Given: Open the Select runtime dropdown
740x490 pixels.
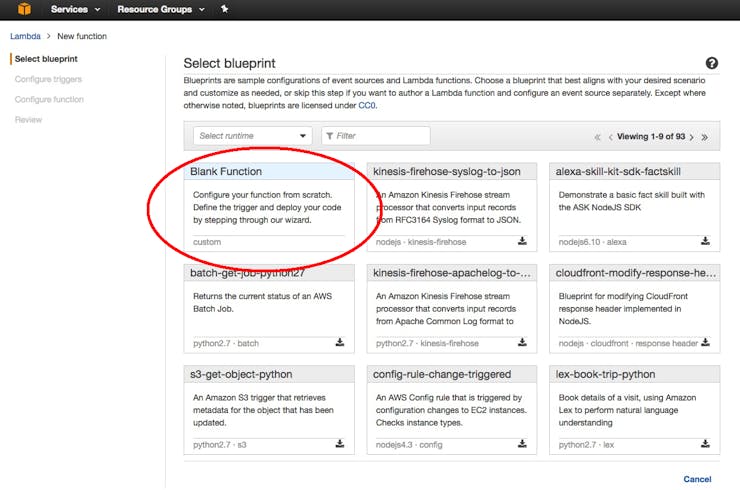Looking at the screenshot, I should 252,136.
